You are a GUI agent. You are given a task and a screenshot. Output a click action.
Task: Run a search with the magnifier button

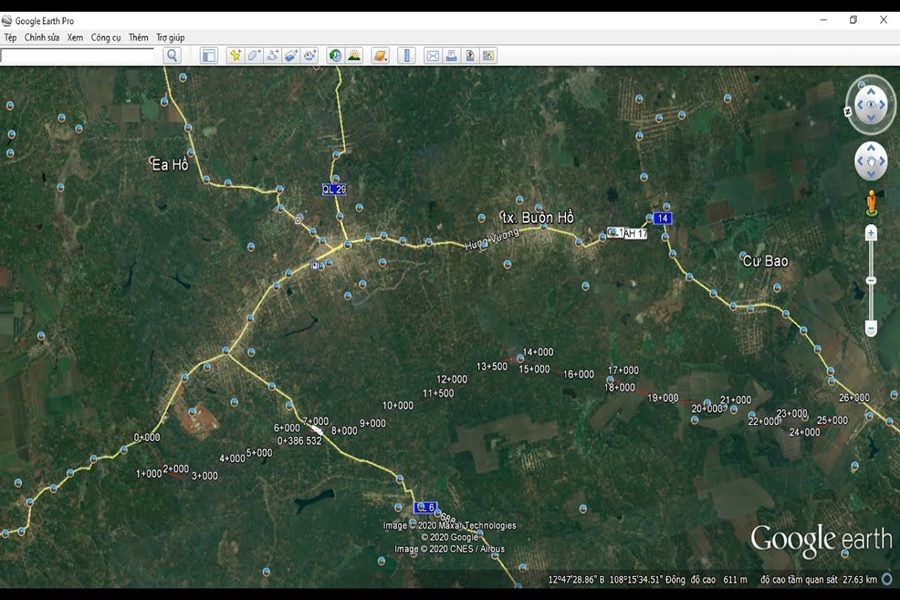pos(171,56)
